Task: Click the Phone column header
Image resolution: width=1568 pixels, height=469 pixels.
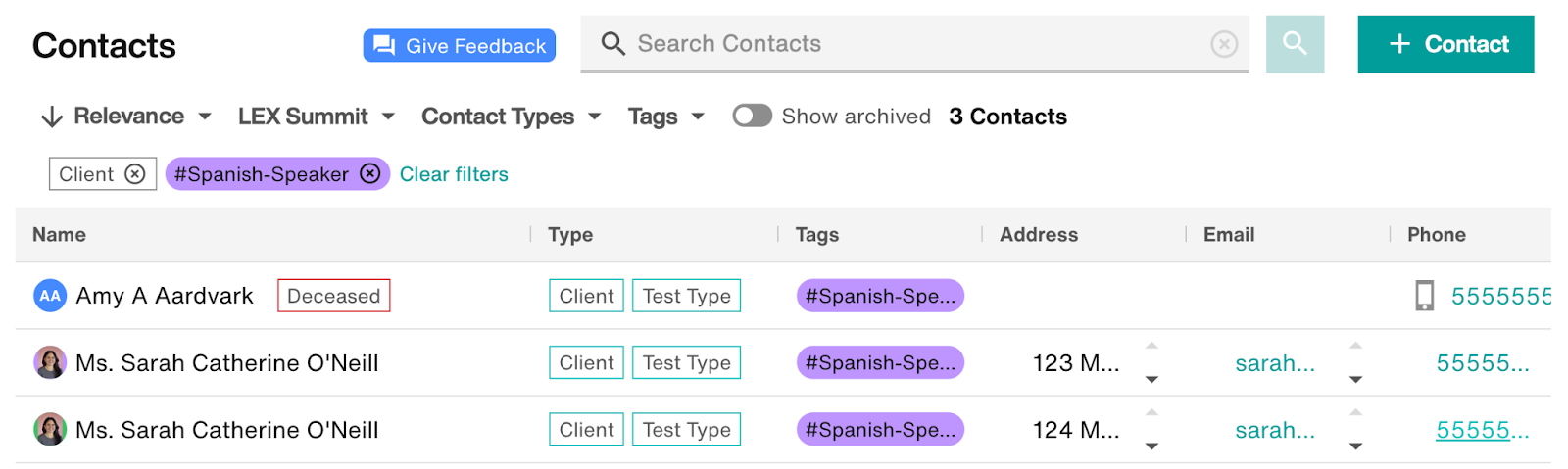Action: click(1437, 234)
